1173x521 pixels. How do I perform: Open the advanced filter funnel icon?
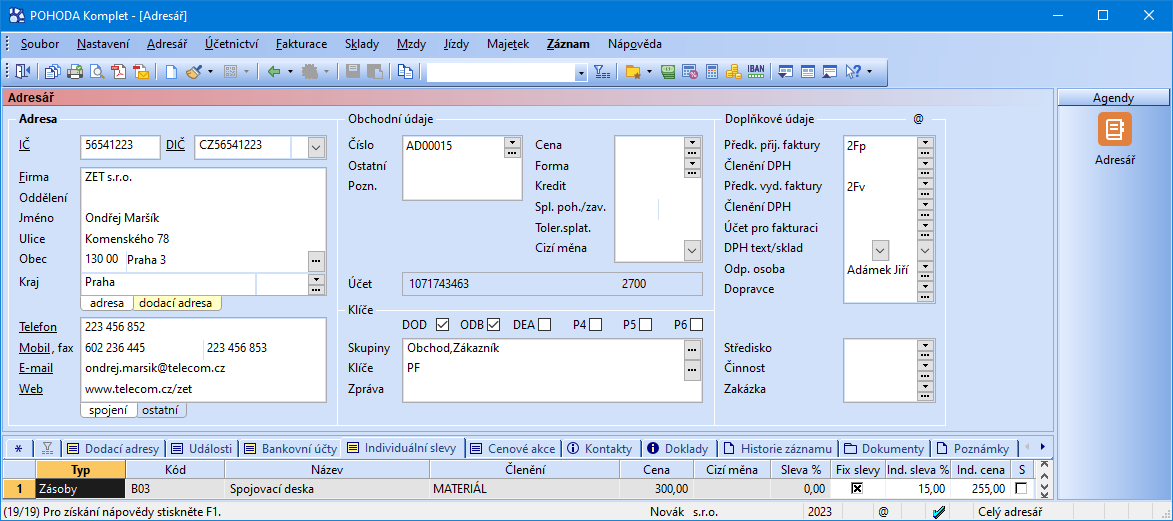click(x=602, y=72)
